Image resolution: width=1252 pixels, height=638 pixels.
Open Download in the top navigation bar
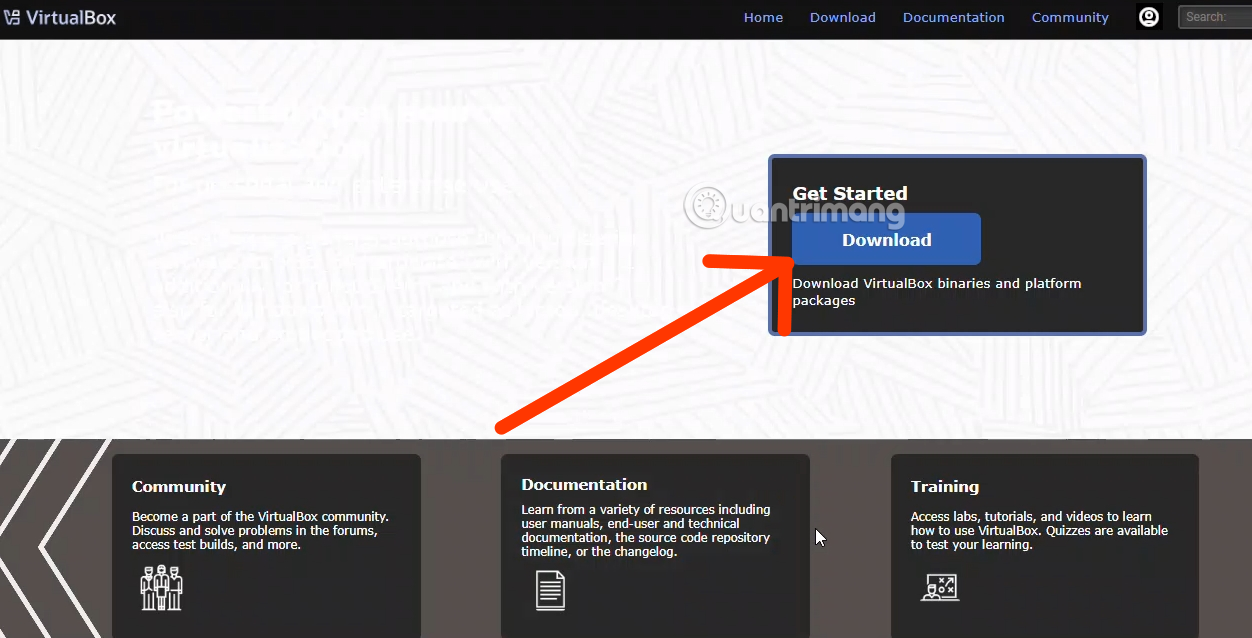[x=842, y=17]
